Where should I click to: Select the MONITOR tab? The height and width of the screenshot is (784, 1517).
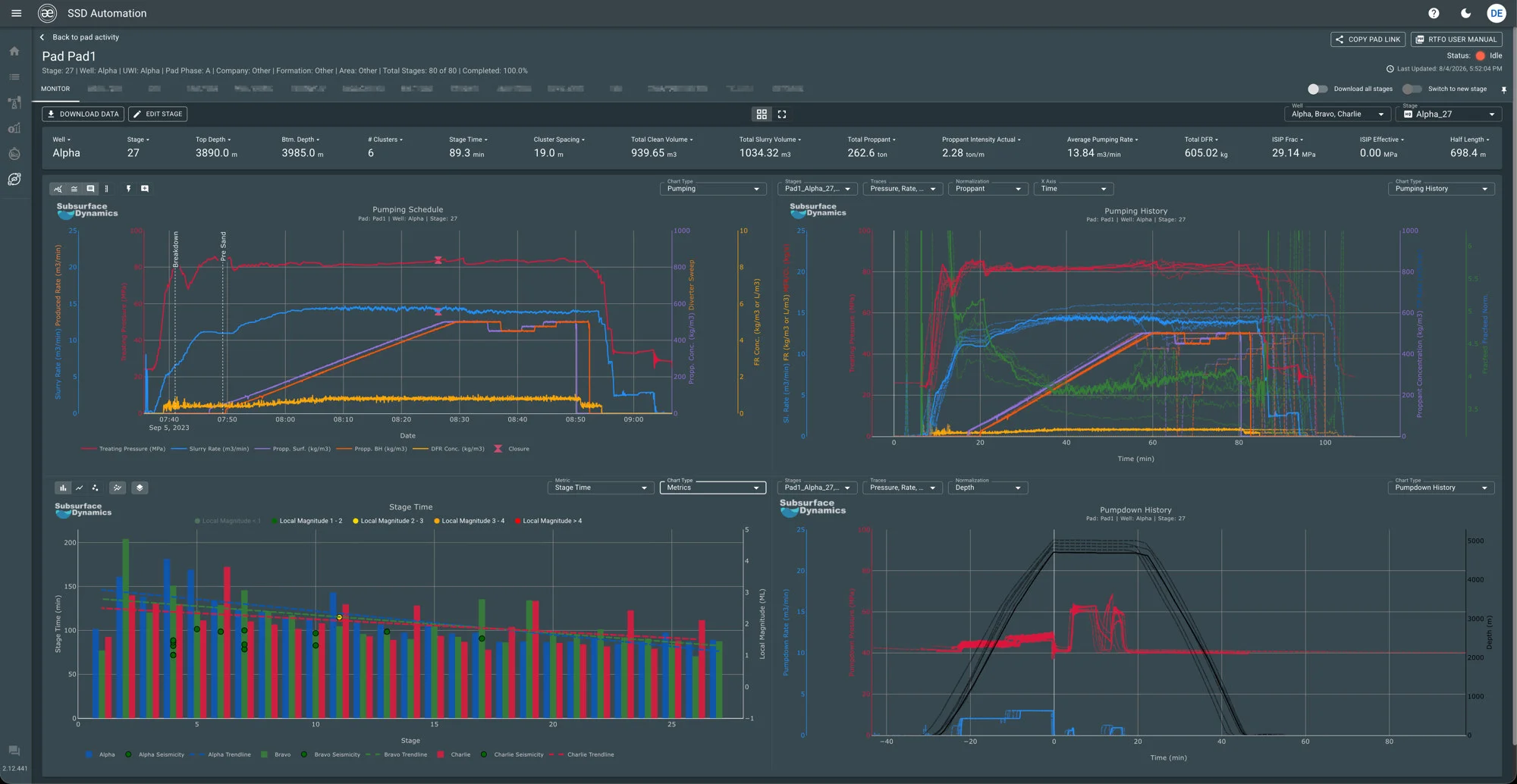click(x=55, y=89)
